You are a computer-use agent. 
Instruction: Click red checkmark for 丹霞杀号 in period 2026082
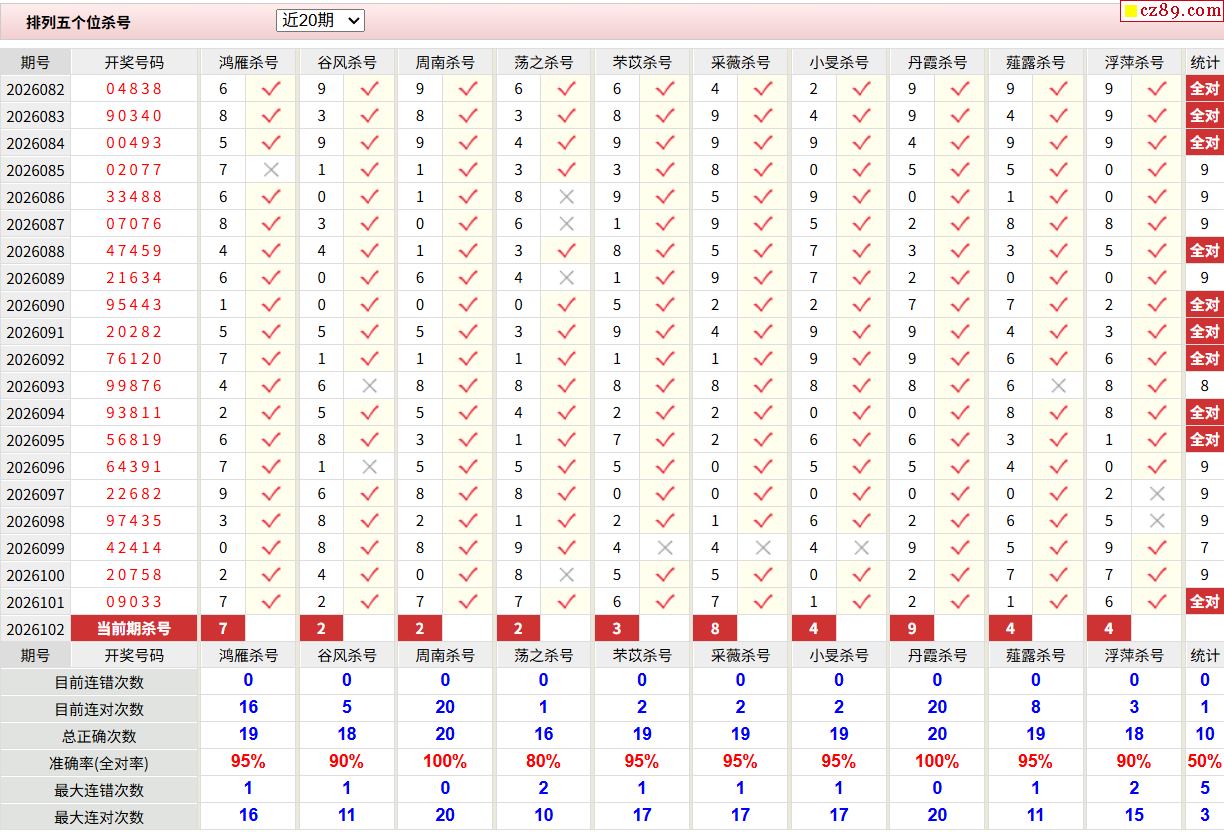[x=960, y=89]
